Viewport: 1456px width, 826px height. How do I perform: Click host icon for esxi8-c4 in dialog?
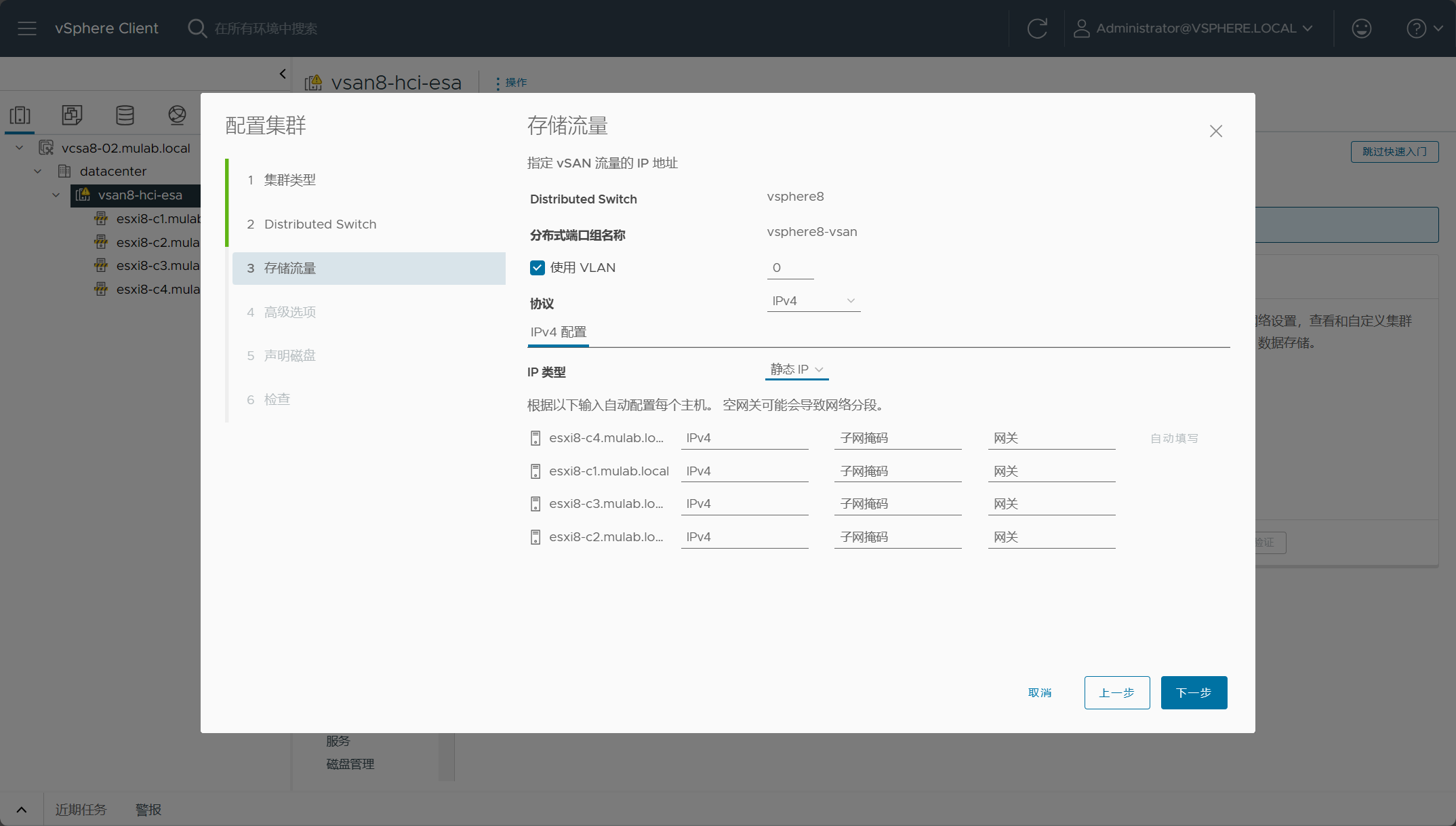(x=535, y=438)
